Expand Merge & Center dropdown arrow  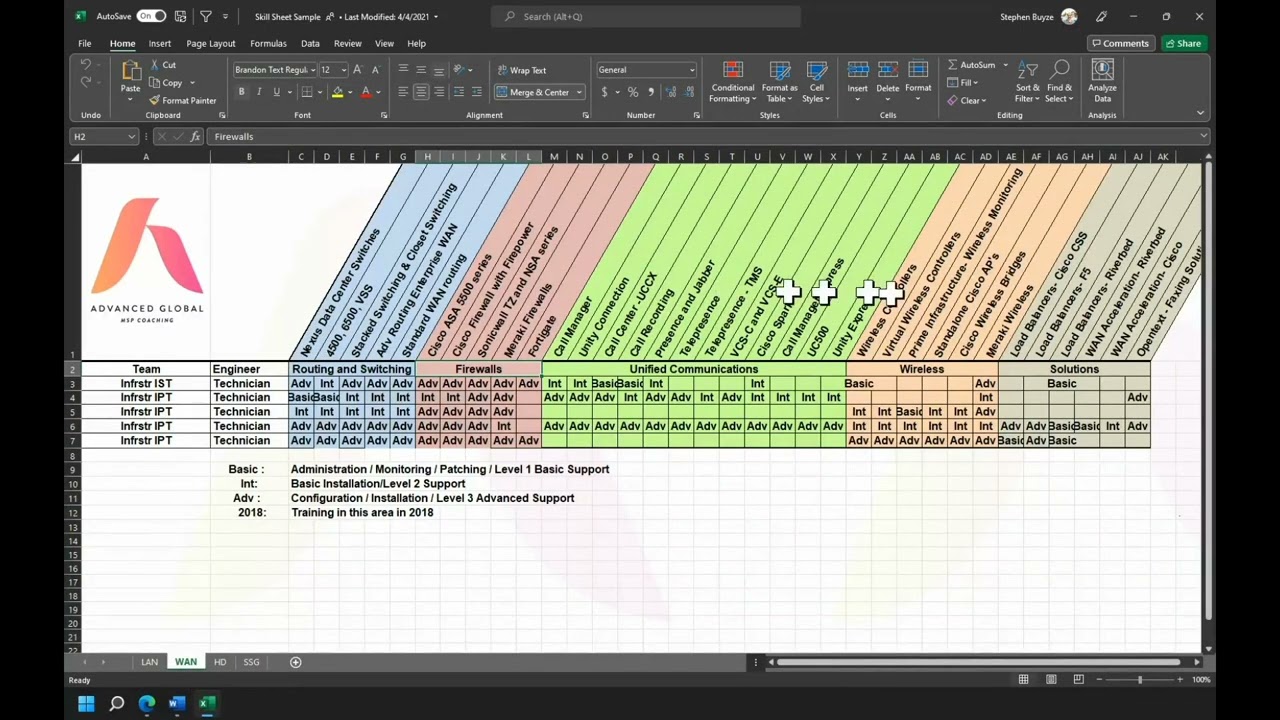tap(579, 92)
